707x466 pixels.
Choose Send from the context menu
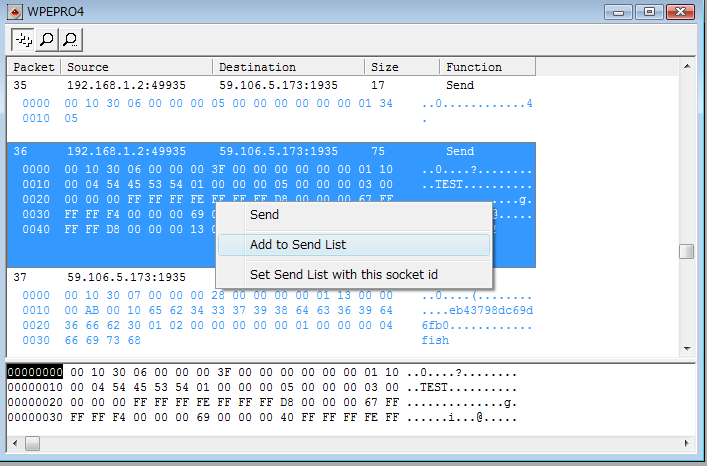pos(264,215)
